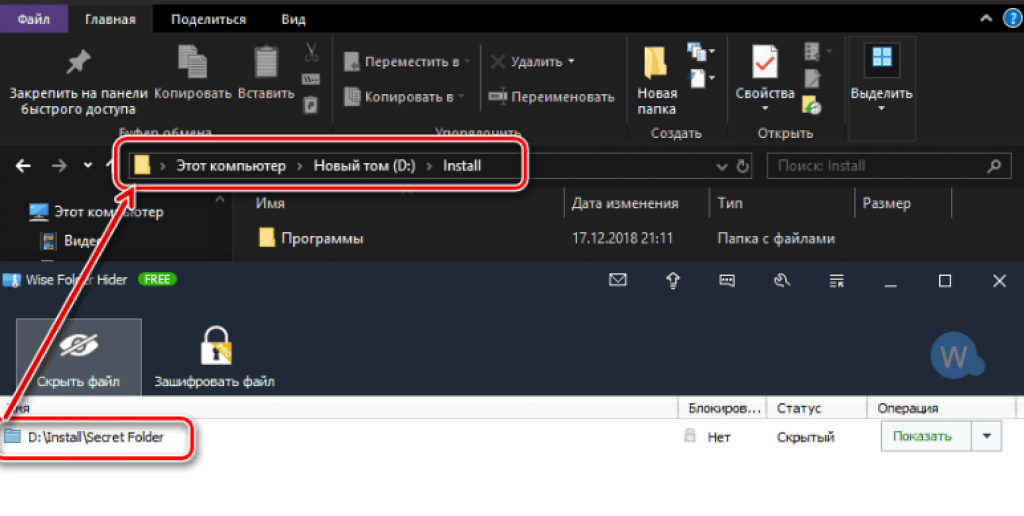1024x516 pixels.
Task: Open the Wise Folder Hider menu lines icon
Action: click(837, 281)
